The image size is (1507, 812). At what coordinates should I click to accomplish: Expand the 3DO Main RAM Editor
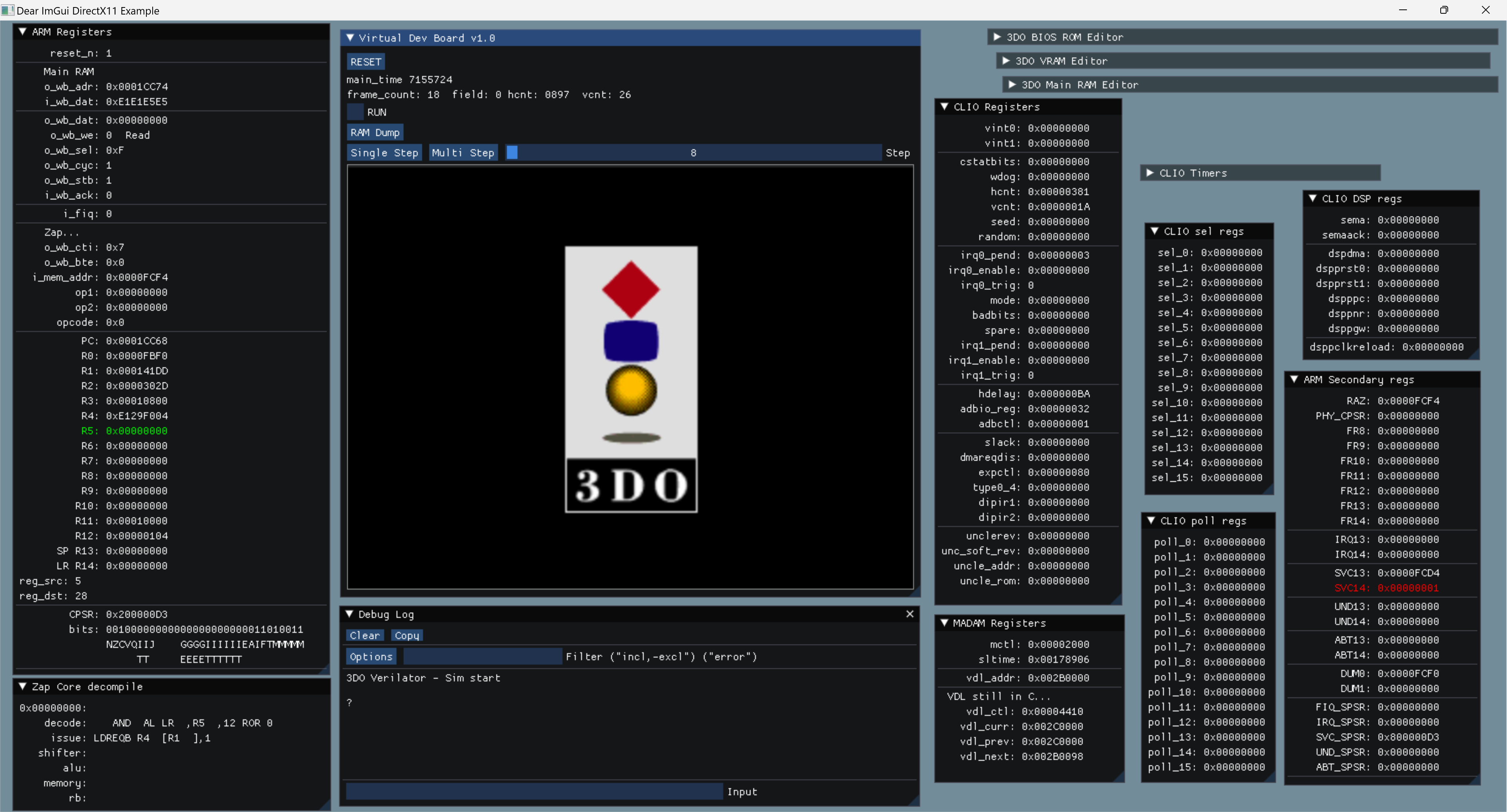[x=1012, y=85]
